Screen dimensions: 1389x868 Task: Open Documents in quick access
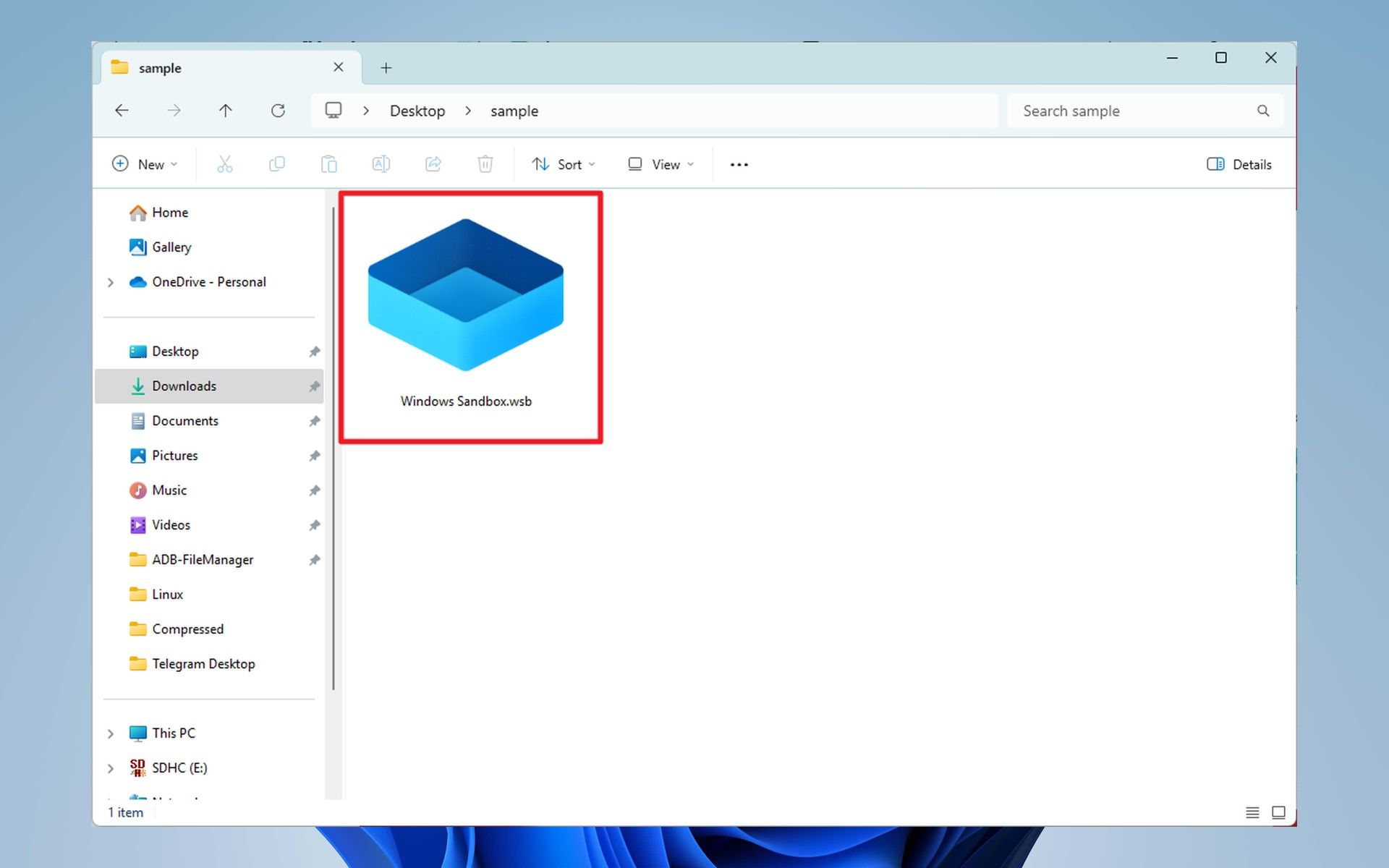[x=209, y=421]
